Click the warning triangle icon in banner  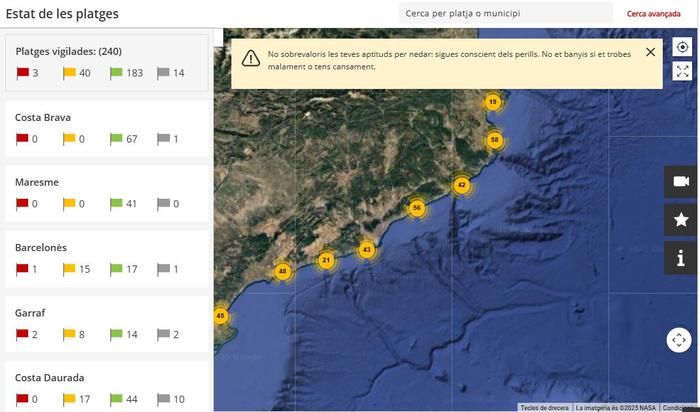click(250, 59)
